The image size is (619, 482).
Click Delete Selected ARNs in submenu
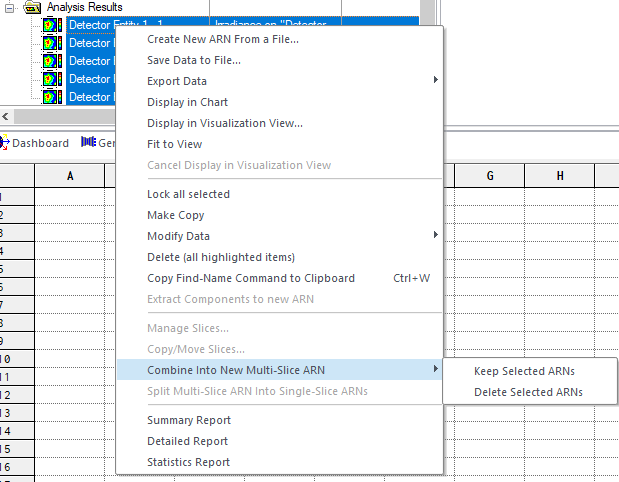pyautogui.click(x=528, y=392)
